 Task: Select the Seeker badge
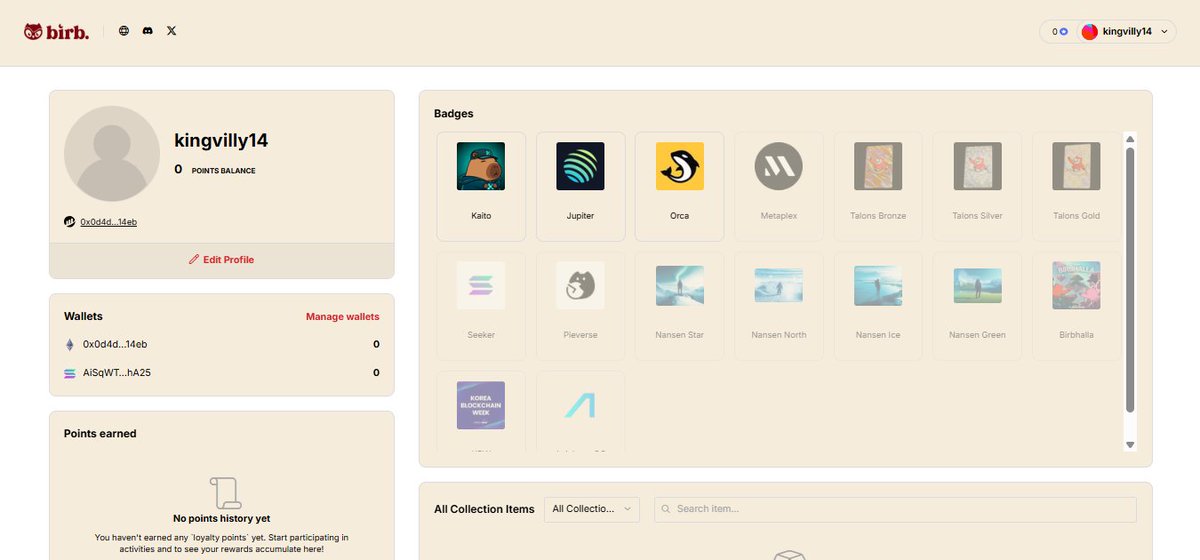point(481,306)
